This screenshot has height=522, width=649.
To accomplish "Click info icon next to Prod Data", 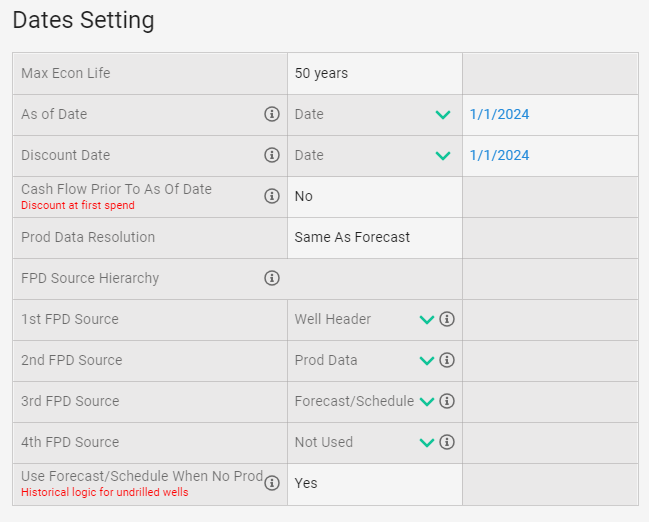I will tap(447, 360).
